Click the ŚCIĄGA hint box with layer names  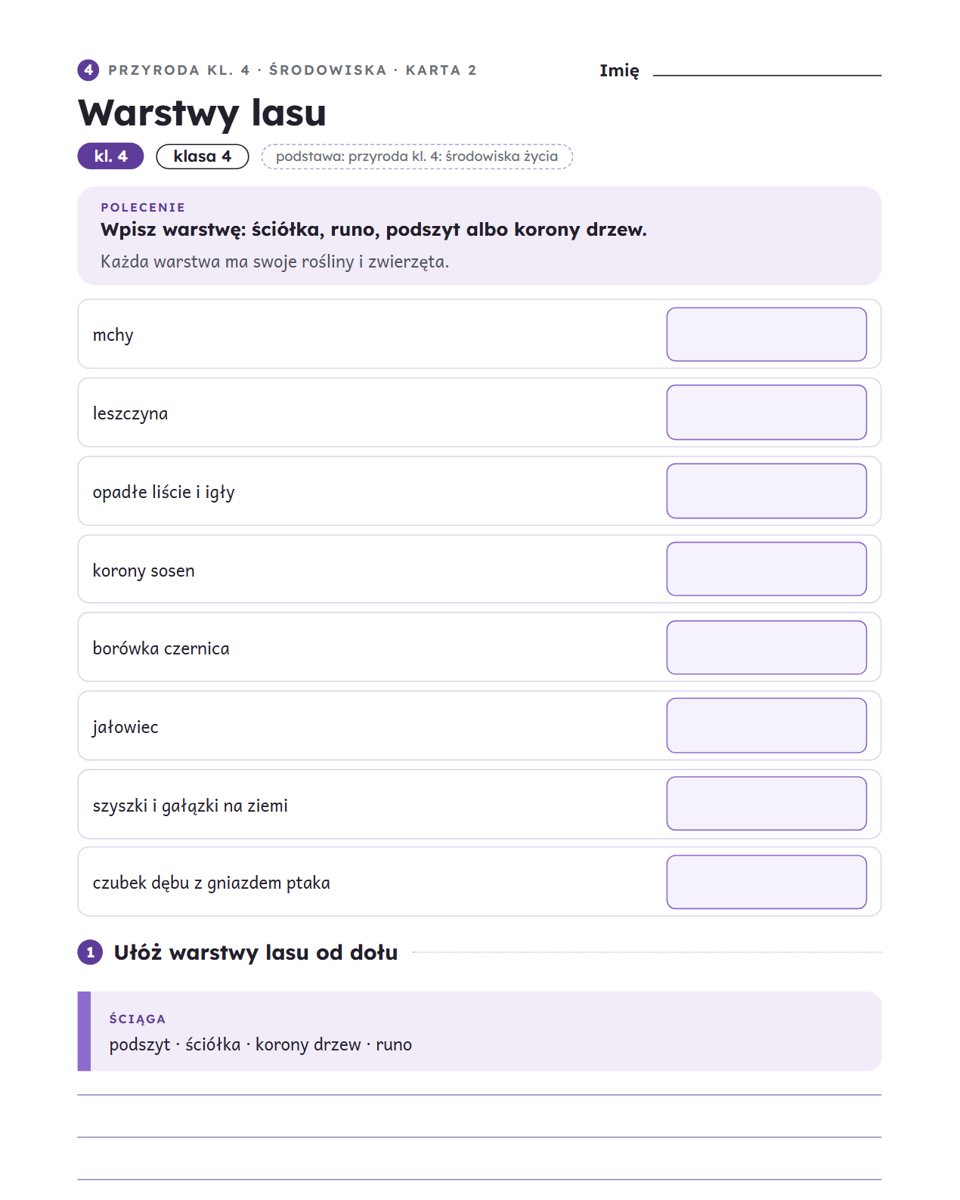tap(479, 1031)
